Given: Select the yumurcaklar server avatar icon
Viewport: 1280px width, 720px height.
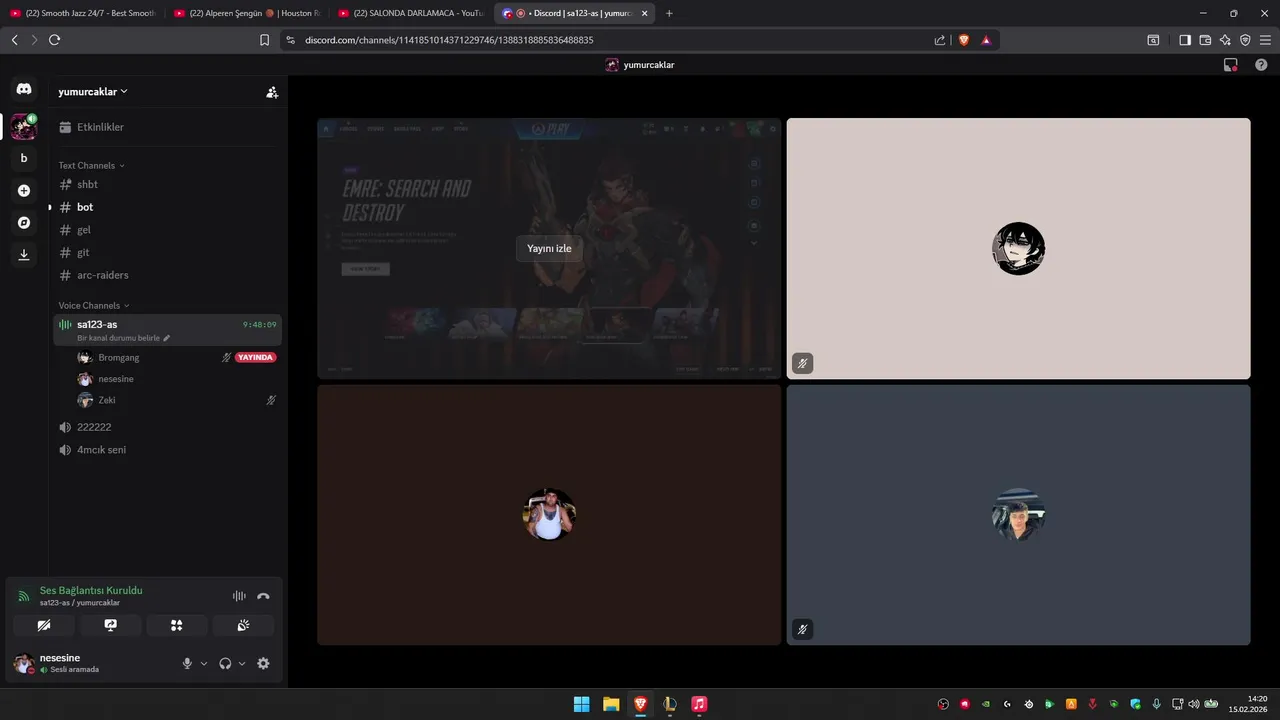Looking at the screenshot, I should click(24, 127).
